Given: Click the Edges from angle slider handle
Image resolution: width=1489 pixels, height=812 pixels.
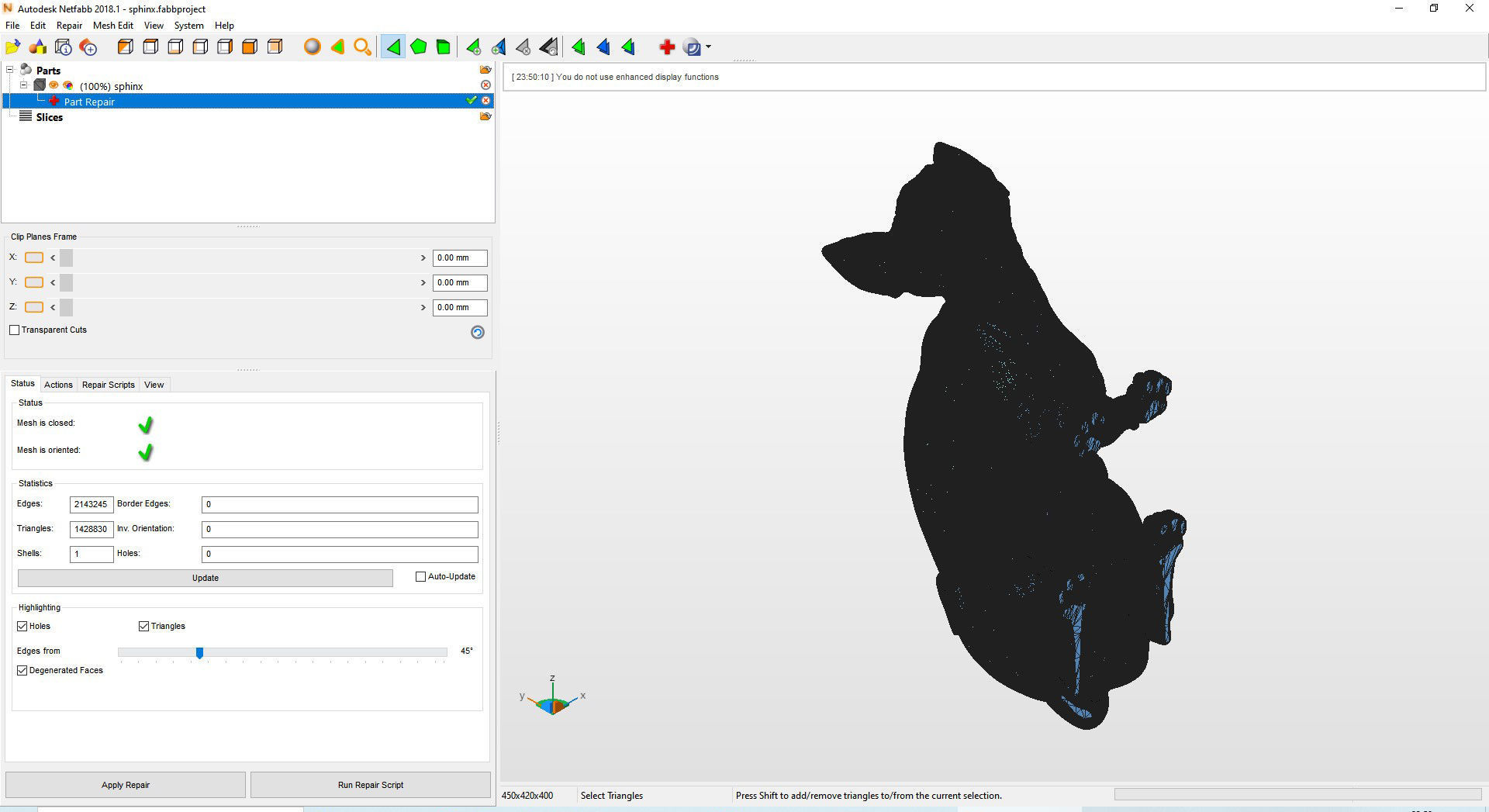Looking at the screenshot, I should pyautogui.click(x=199, y=653).
